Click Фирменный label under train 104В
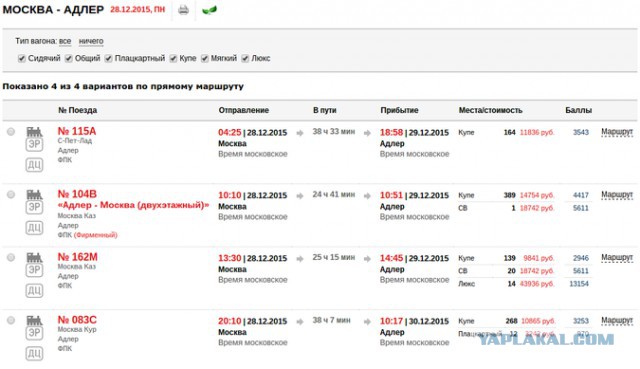Viewport: 640px width, 369px height. tap(96, 235)
